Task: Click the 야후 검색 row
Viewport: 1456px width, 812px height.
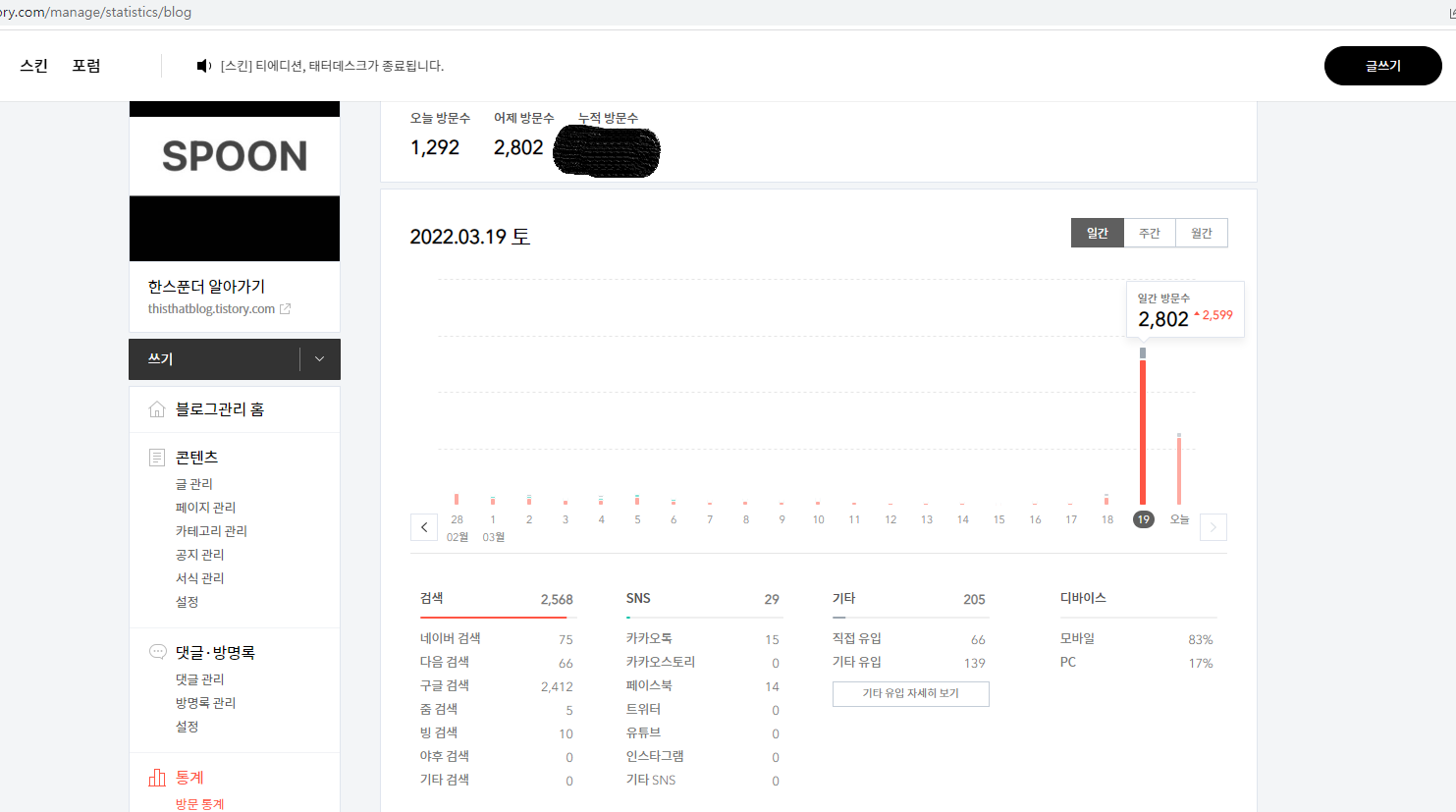Action: pyautogui.click(x=497, y=757)
